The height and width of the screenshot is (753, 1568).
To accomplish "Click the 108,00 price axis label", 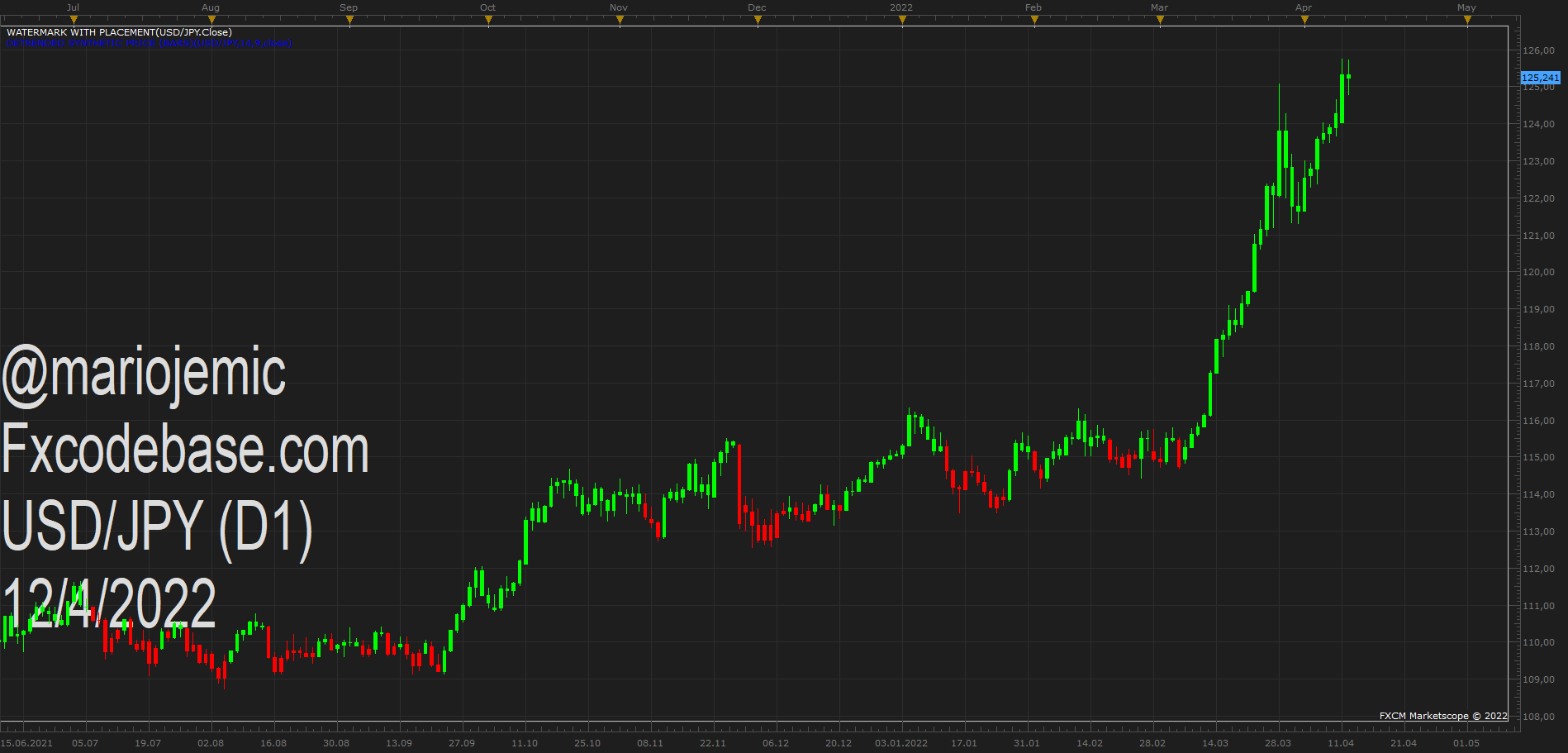I will point(1539,717).
